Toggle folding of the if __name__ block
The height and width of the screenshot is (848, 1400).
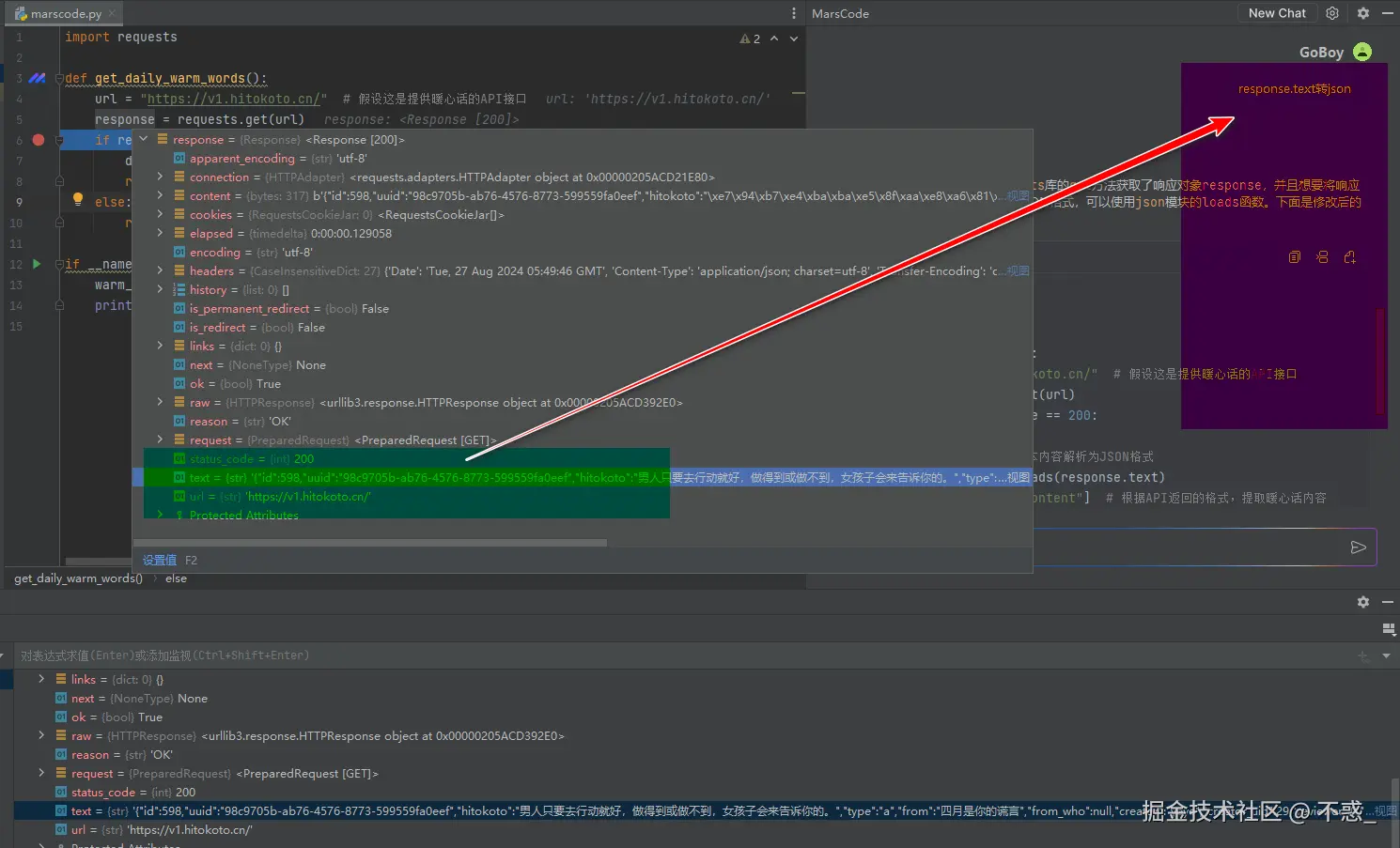tap(58, 264)
